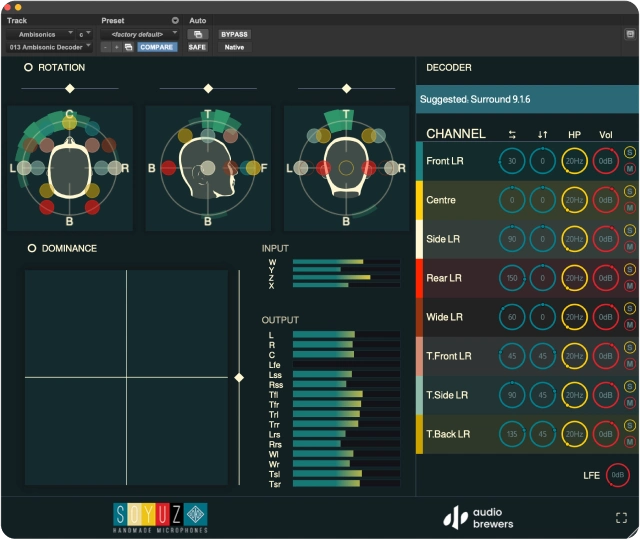Screen dimensions: 640x539
Task: Toggle the Rotation enable circle
Action: pos(29,68)
